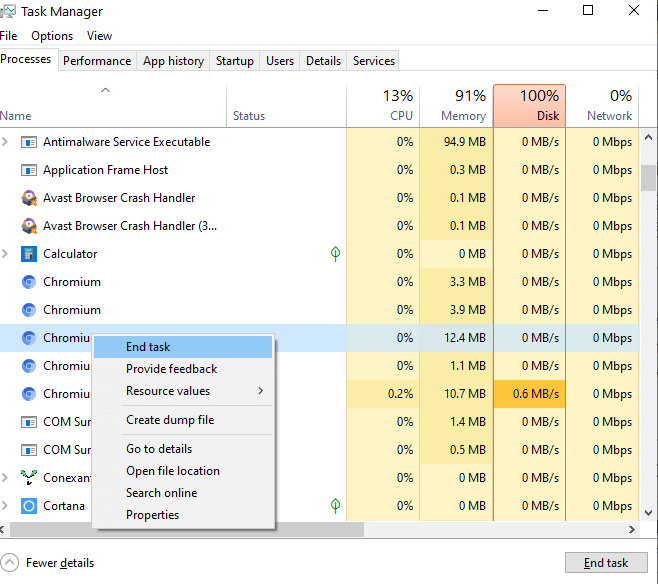Click the Cortana app icon
Image resolution: width=658 pixels, height=584 pixels.
click(x=29, y=506)
